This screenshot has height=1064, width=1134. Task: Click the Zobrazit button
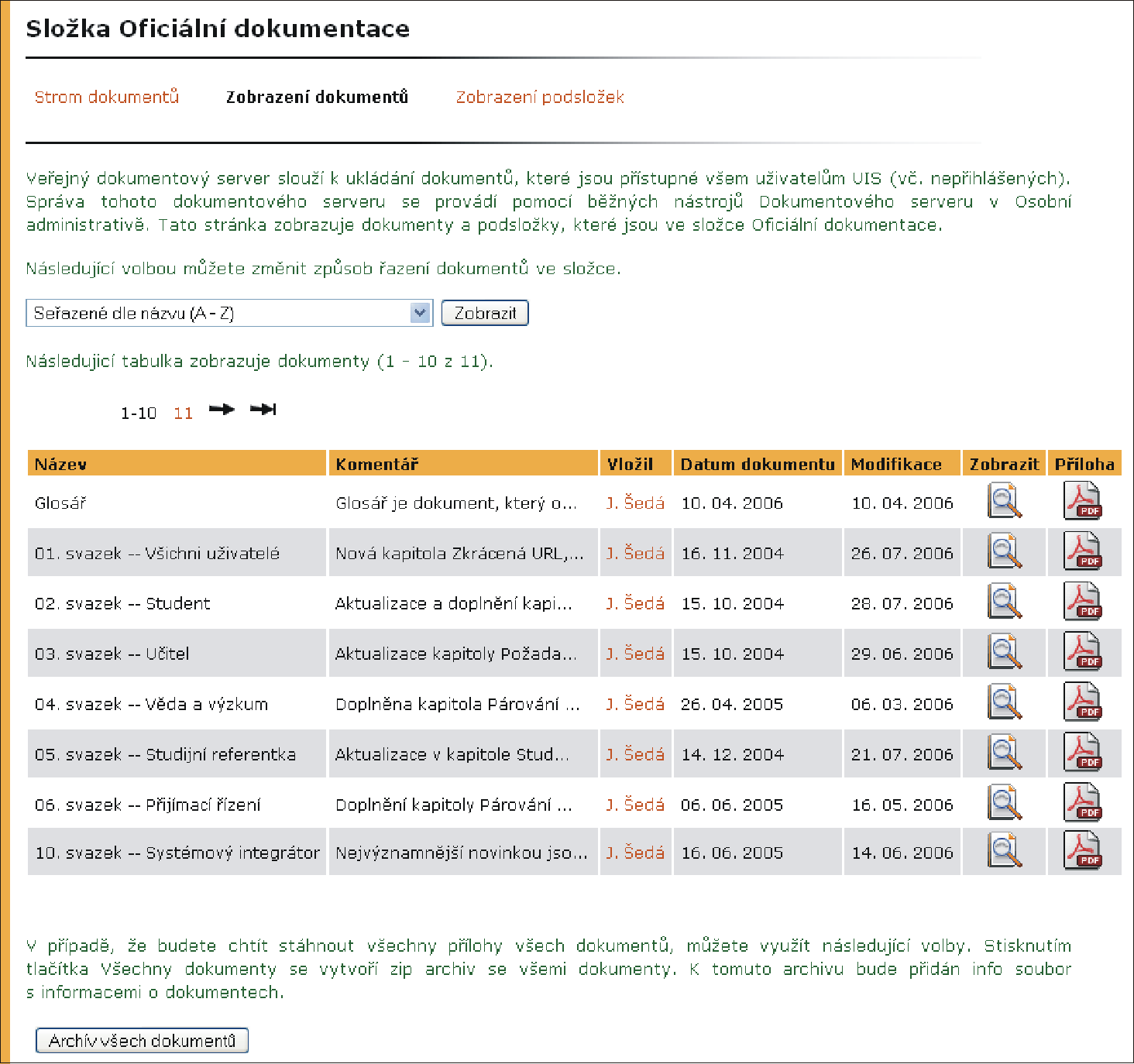[485, 313]
